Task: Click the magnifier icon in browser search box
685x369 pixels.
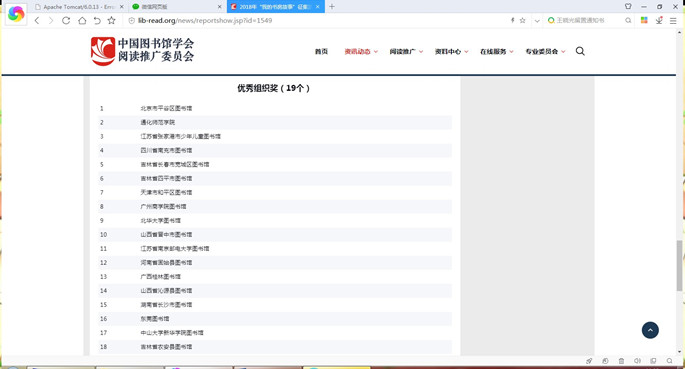Action: [628, 21]
